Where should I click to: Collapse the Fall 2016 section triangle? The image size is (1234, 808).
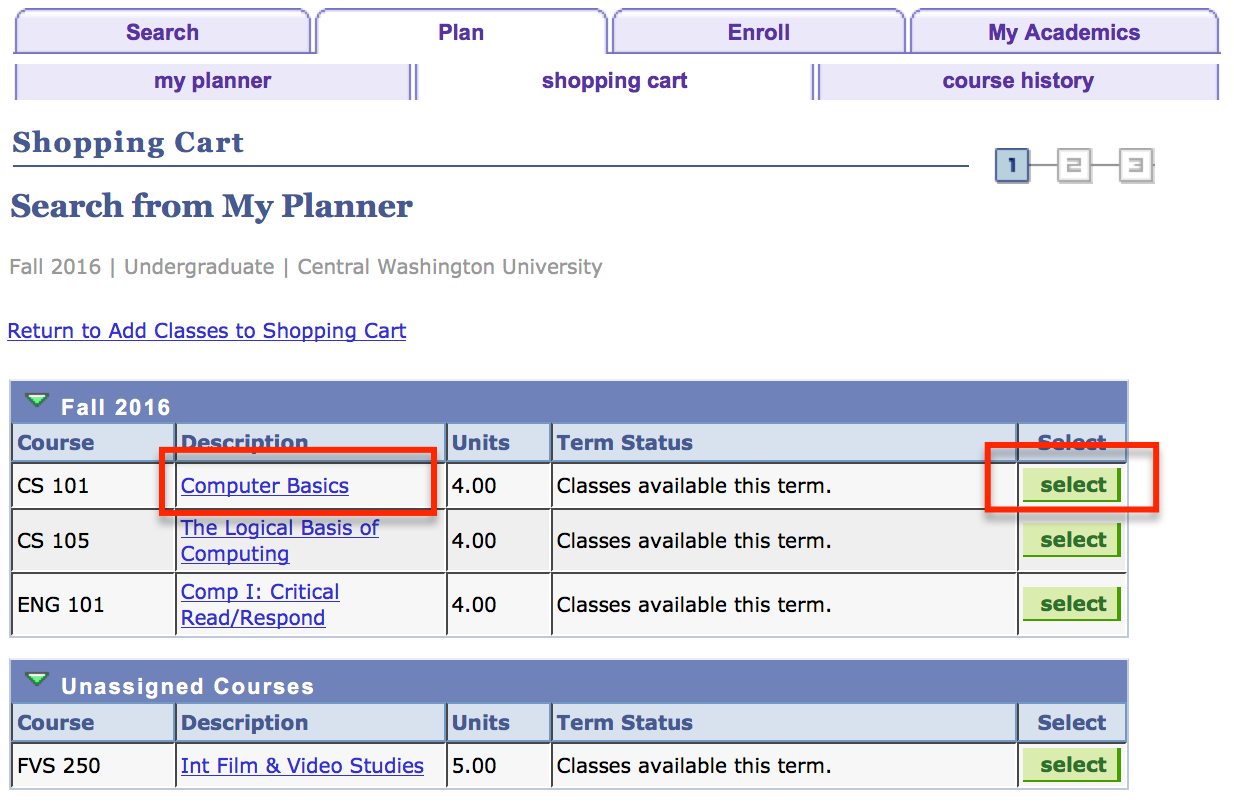tap(37, 402)
